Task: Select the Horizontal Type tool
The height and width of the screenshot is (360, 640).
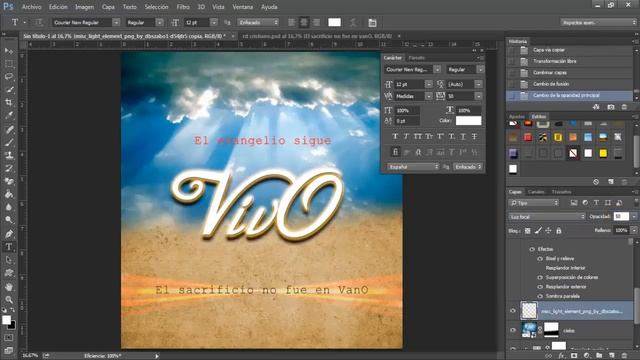Action: click(9, 247)
